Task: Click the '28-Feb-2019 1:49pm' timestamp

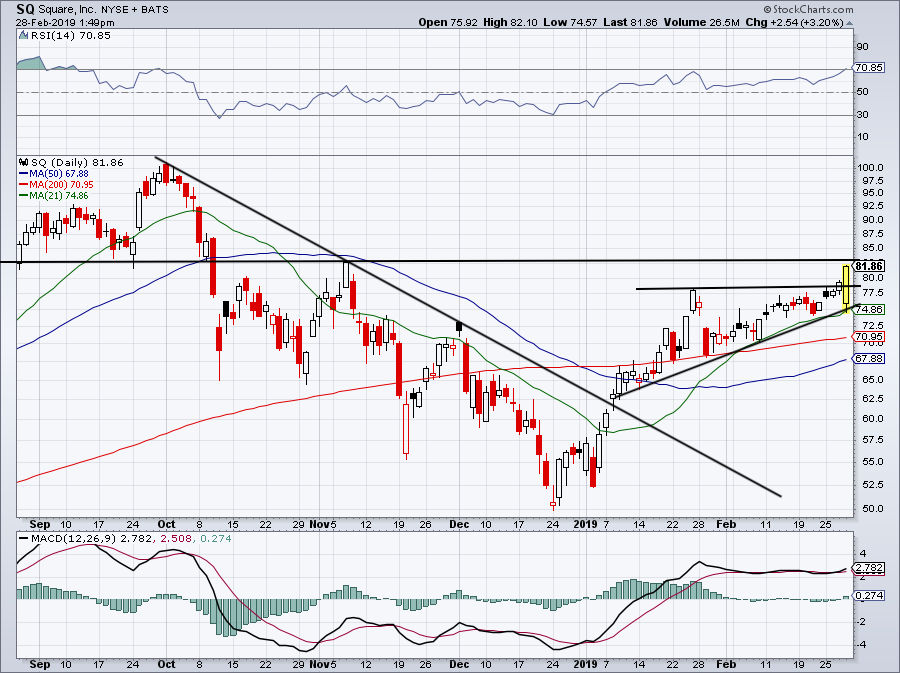Action: pos(65,23)
